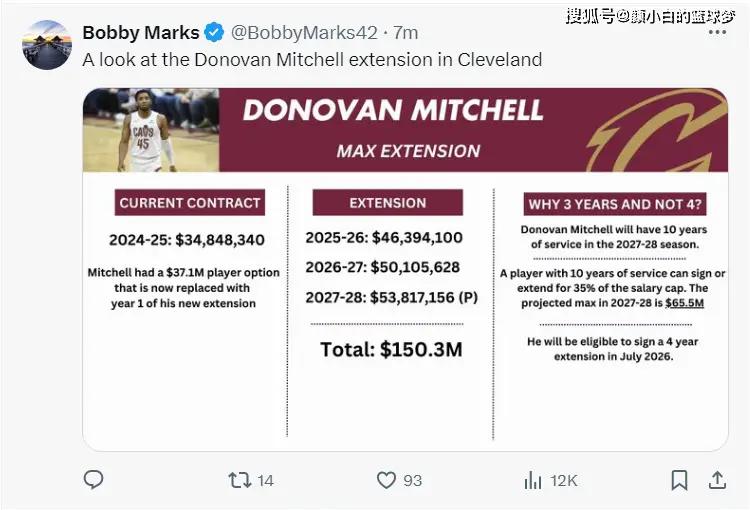Click the Bobby Marks display name
This screenshot has height=510, width=750.
140,33
